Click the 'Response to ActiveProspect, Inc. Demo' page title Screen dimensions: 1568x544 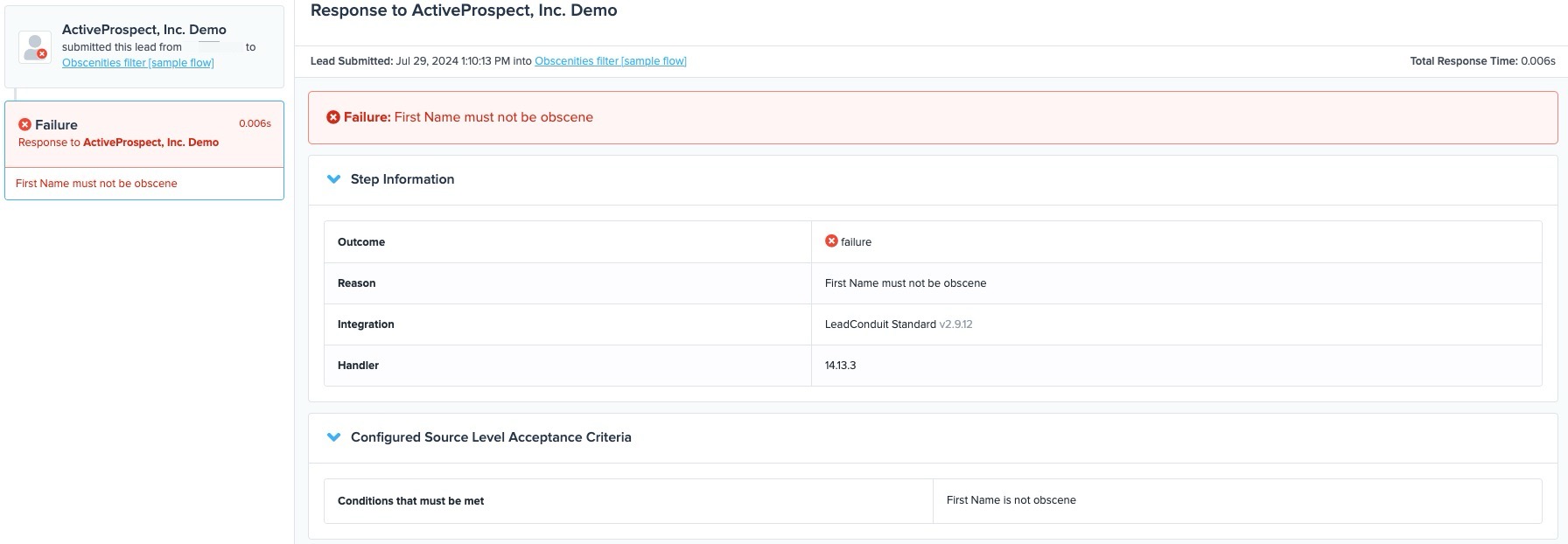[x=464, y=10]
